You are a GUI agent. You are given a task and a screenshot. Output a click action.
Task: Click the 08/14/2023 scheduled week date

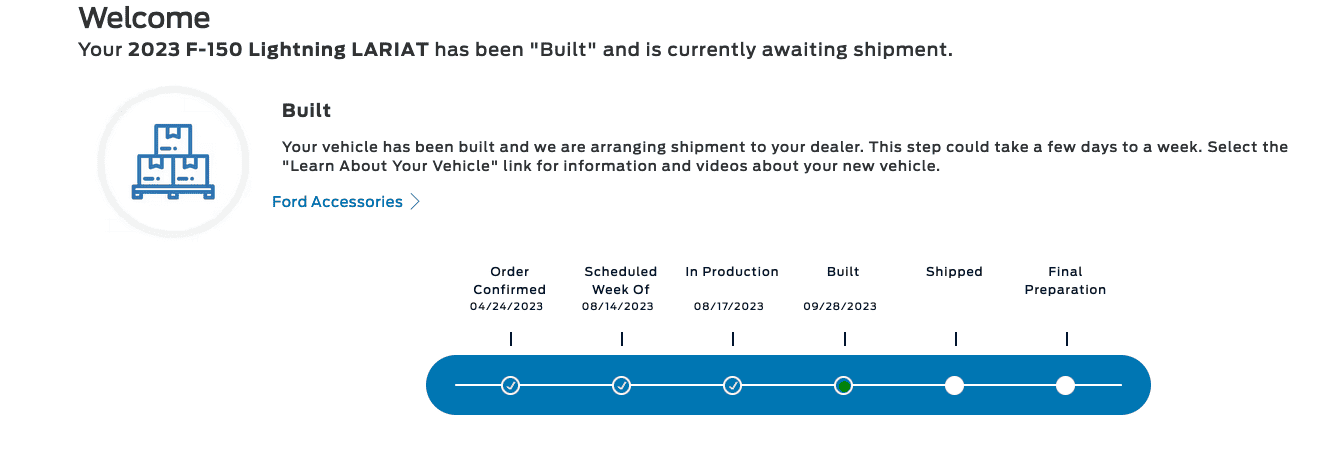coord(618,306)
